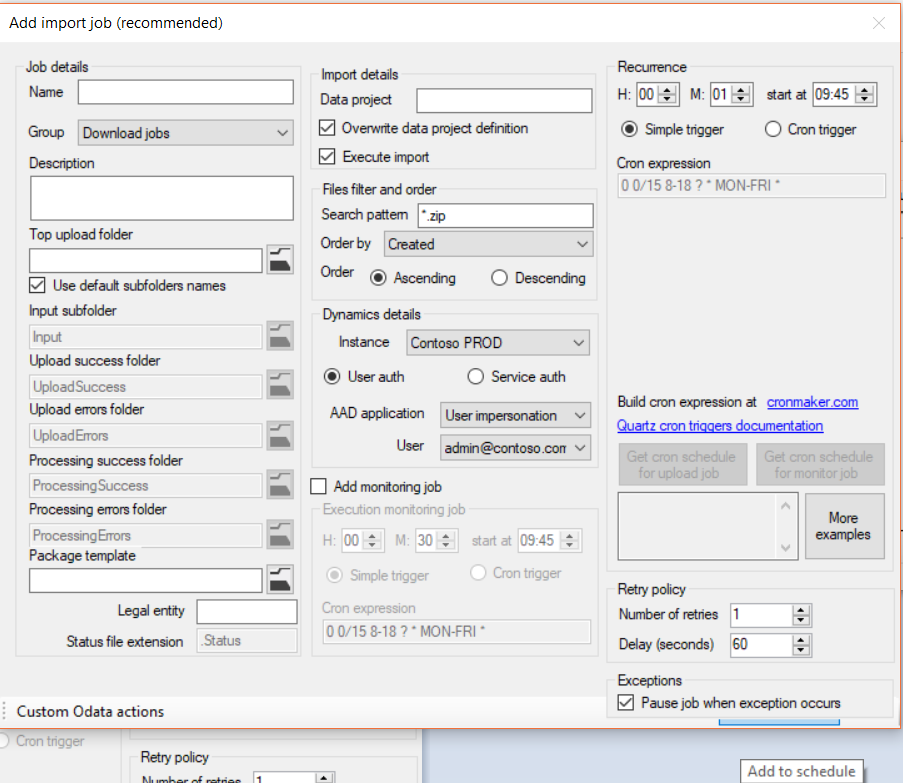Disable the Execute import option
This screenshot has width=903, height=783.
pyautogui.click(x=326, y=156)
